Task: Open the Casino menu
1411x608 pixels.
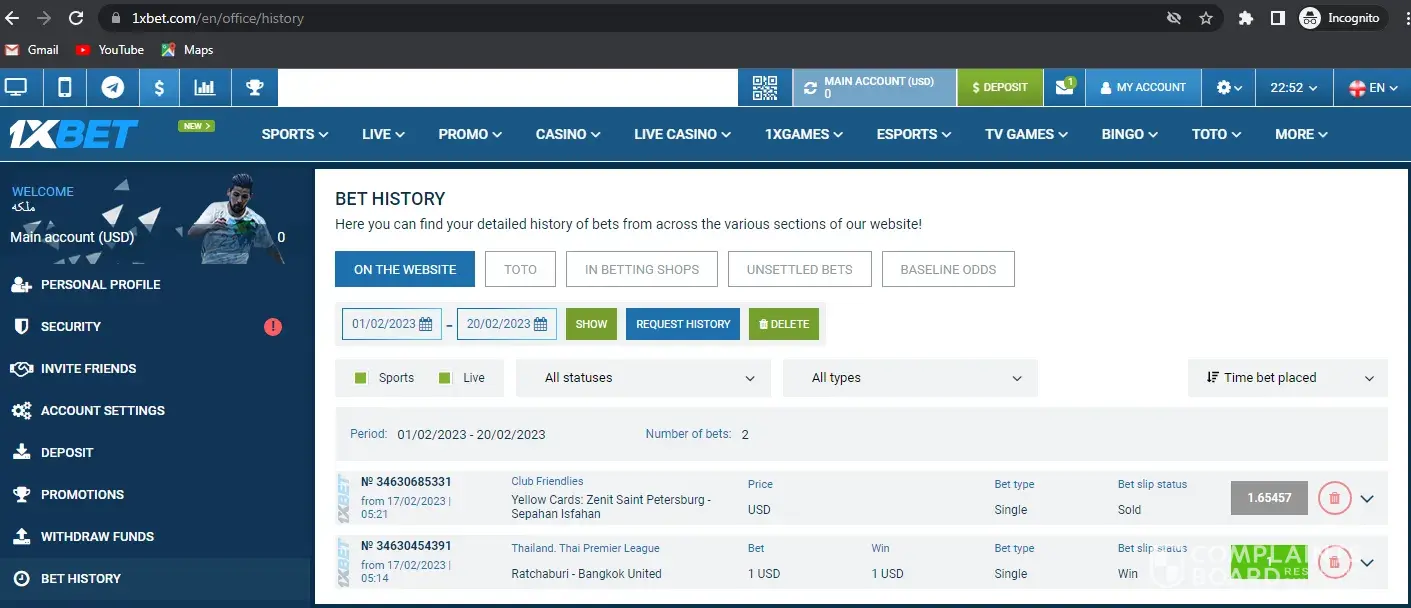Action: tap(567, 134)
